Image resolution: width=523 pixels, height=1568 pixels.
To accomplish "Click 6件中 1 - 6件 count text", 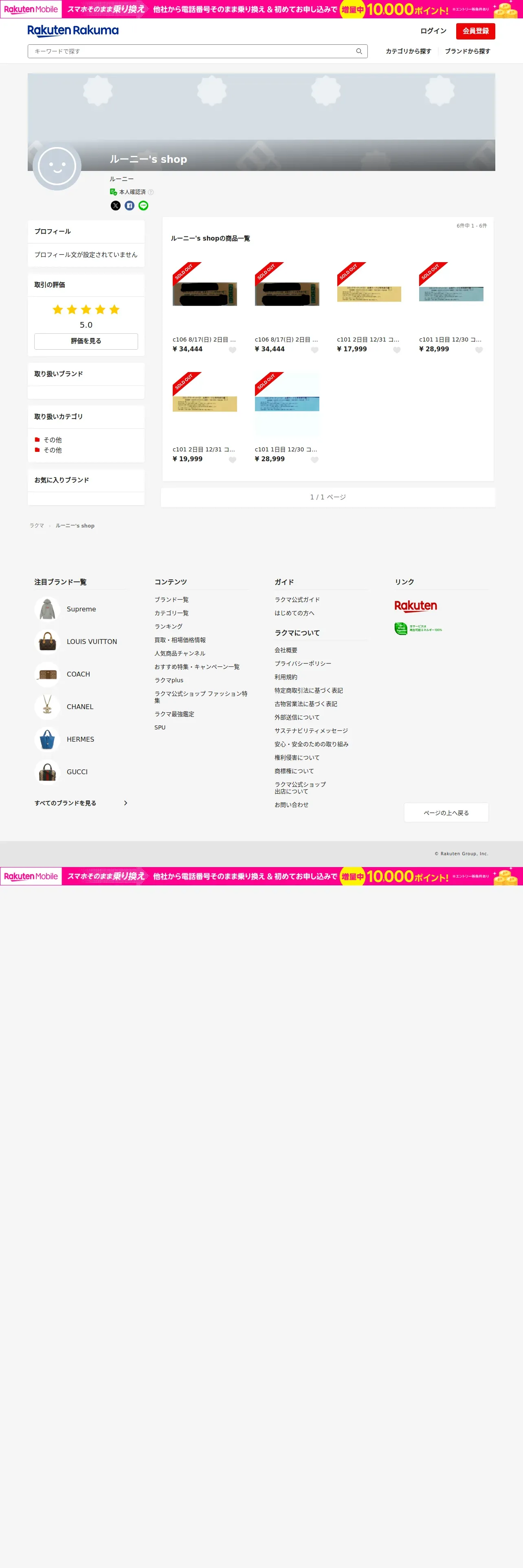I will point(472,226).
